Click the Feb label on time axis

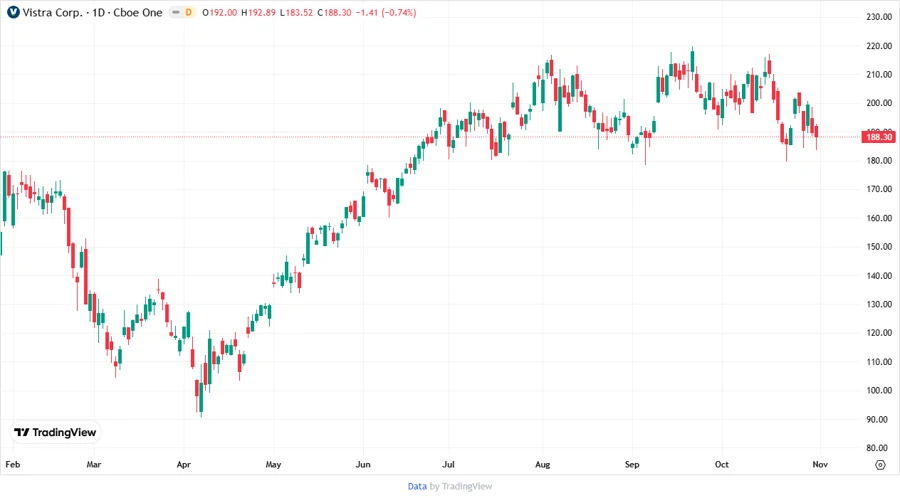coord(13,465)
